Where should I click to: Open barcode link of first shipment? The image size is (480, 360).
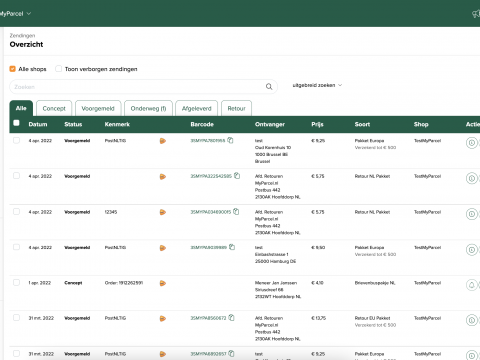point(208,141)
